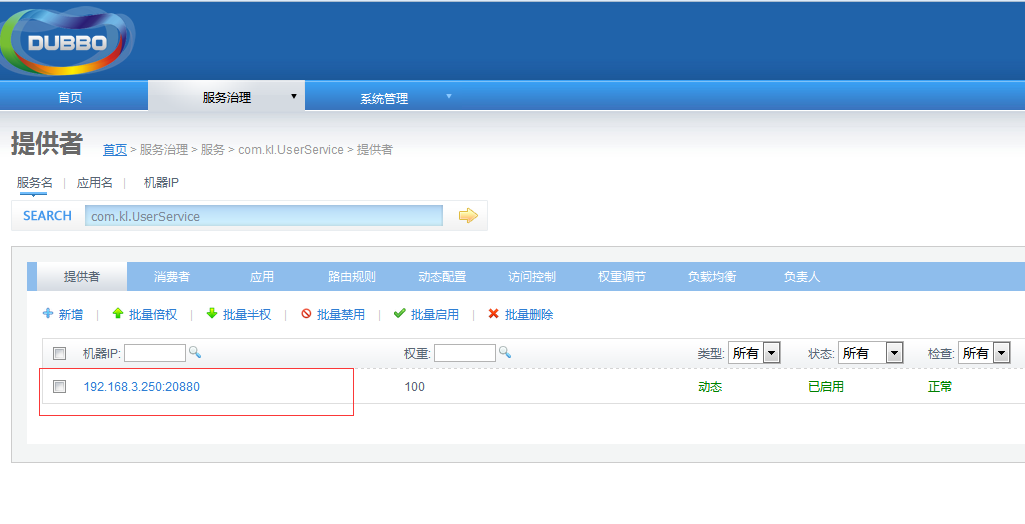Toggle the select-all checkbox in table header

point(60,353)
